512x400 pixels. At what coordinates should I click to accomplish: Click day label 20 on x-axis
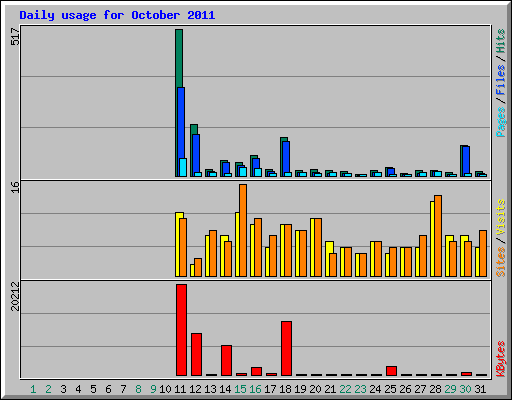coord(315,389)
